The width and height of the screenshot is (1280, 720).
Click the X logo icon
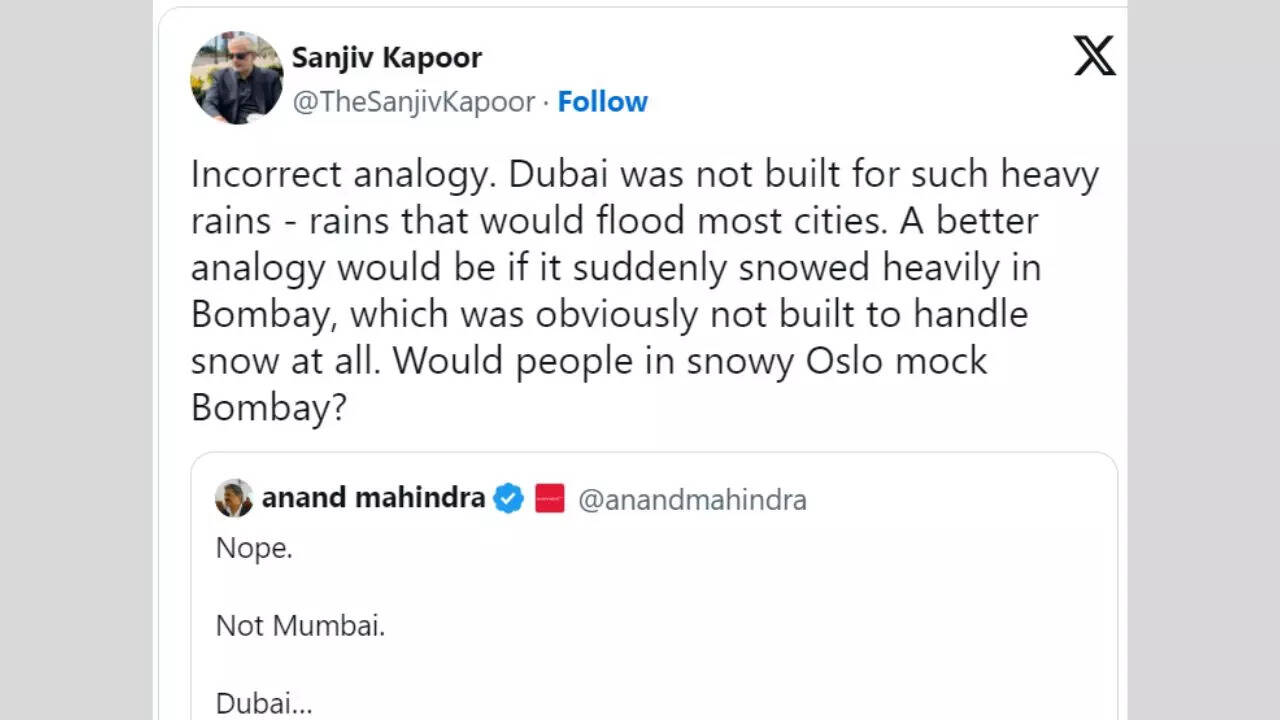1094,57
